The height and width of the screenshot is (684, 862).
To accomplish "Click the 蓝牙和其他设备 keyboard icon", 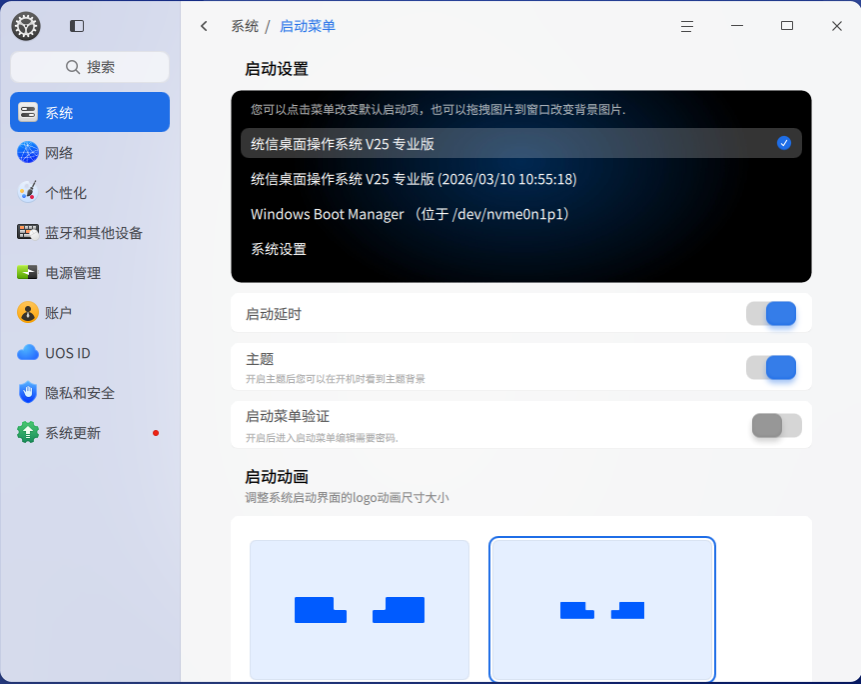I will point(27,232).
